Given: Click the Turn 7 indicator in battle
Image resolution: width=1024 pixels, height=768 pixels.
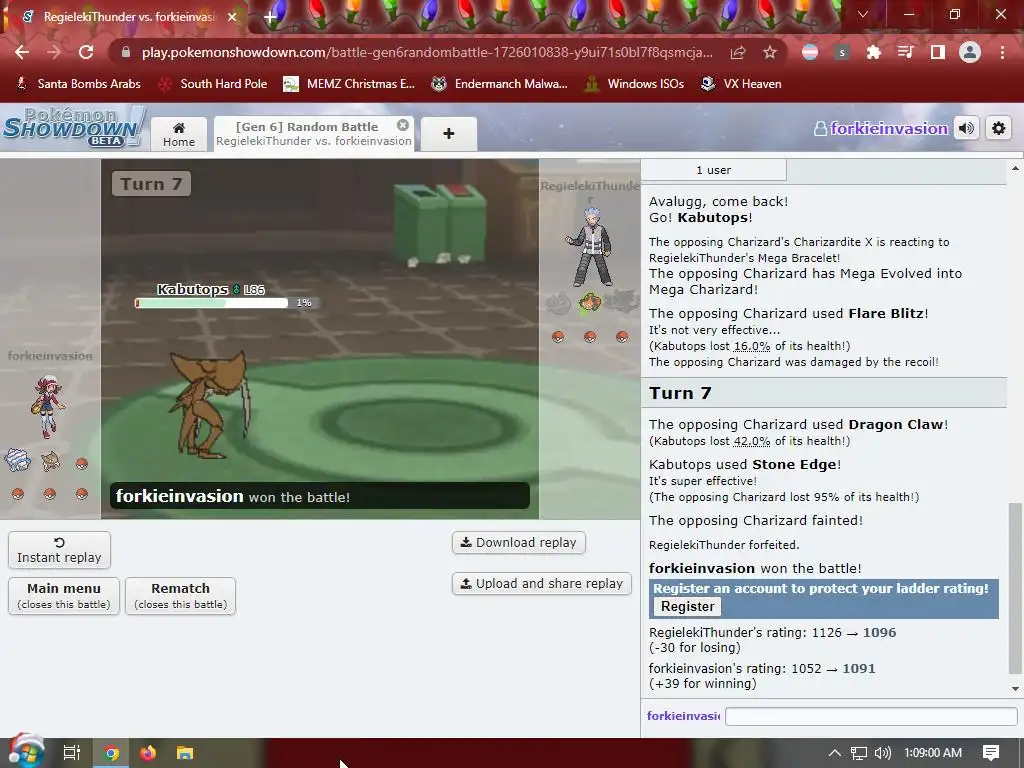Looking at the screenshot, I should coord(152,184).
